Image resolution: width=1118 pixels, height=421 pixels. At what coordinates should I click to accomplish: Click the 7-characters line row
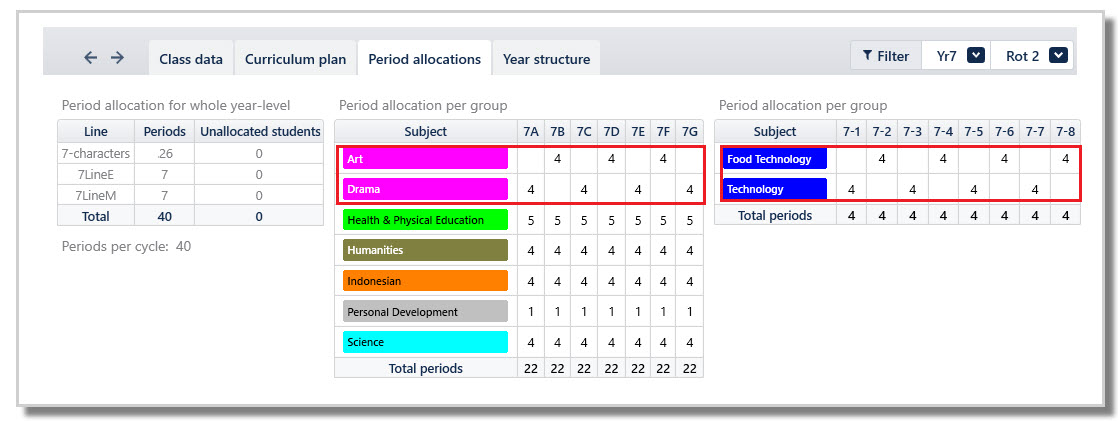190,153
